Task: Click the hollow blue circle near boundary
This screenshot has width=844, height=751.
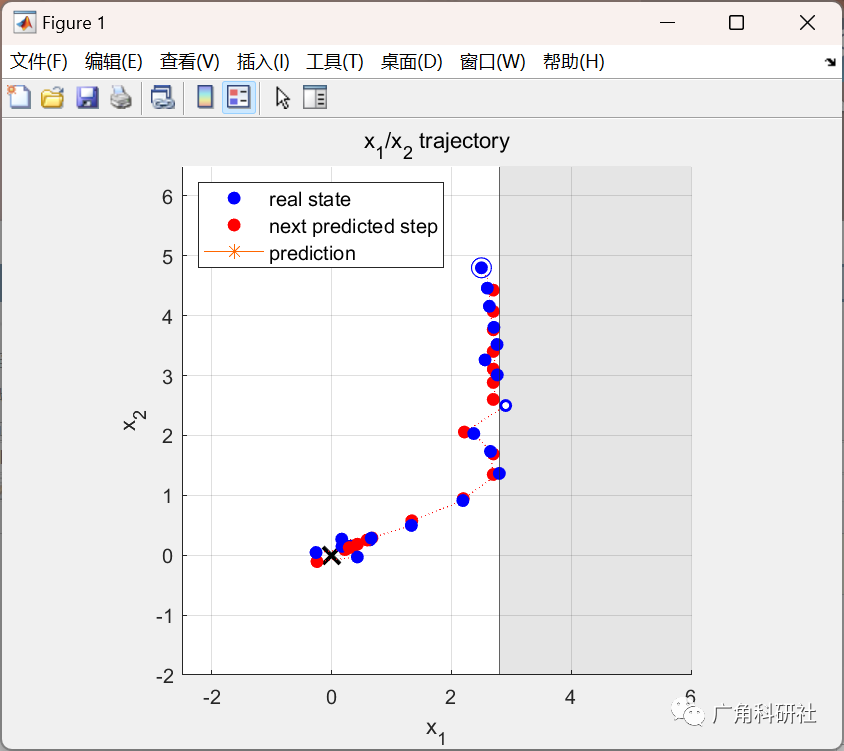Action: click(x=505, y=405)
